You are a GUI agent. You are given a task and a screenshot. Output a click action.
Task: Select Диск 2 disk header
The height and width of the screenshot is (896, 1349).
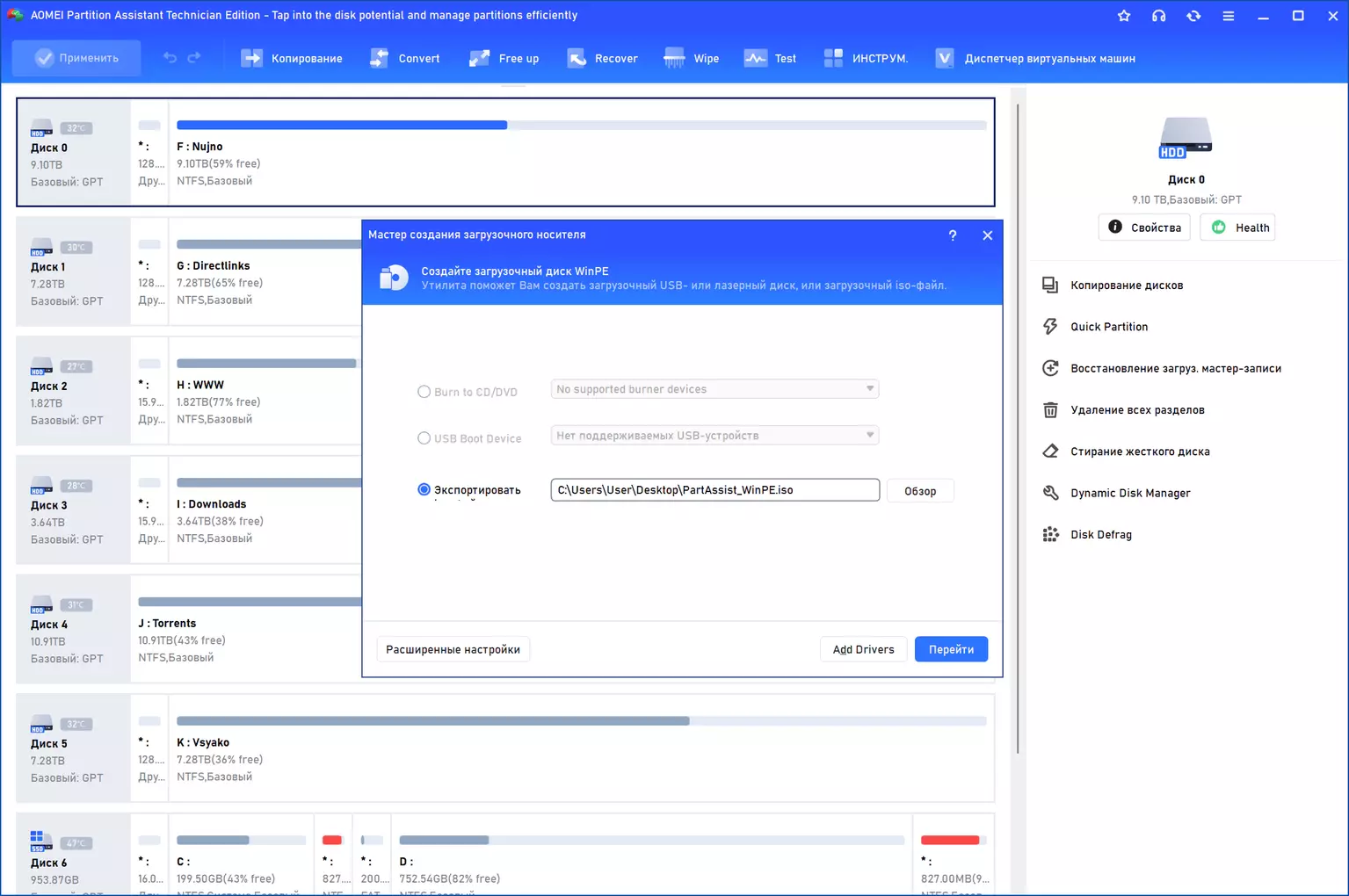coord(74,391)
